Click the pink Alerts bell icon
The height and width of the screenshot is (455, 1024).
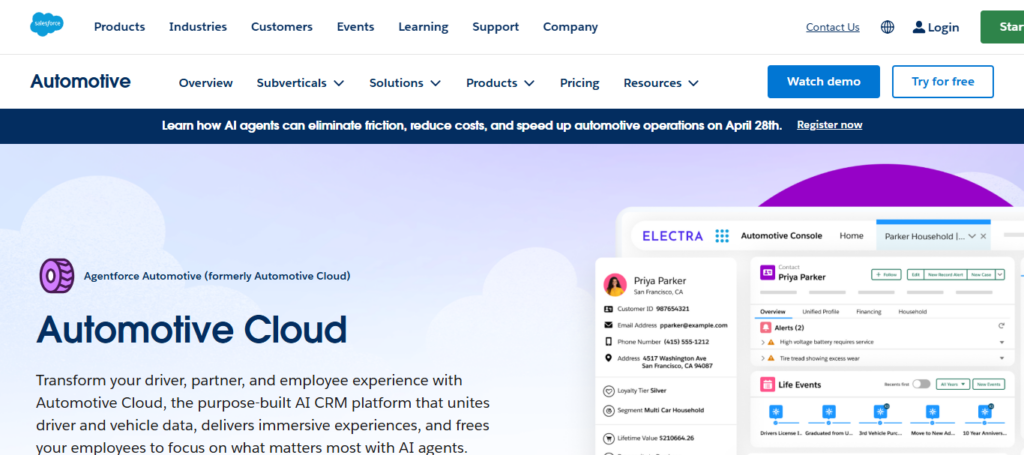click(766, 327)
